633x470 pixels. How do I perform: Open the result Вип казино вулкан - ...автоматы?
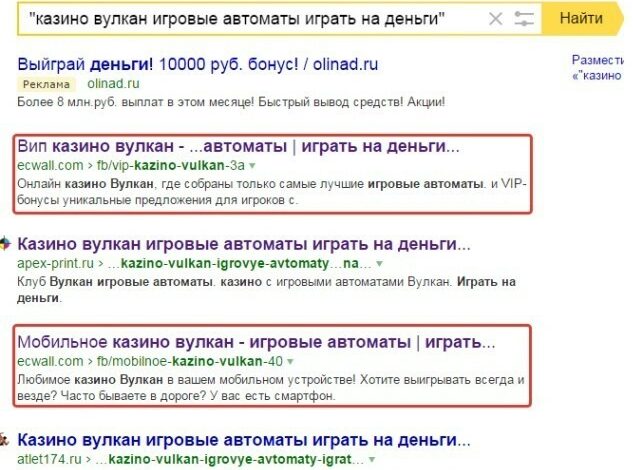coord(238,146)
